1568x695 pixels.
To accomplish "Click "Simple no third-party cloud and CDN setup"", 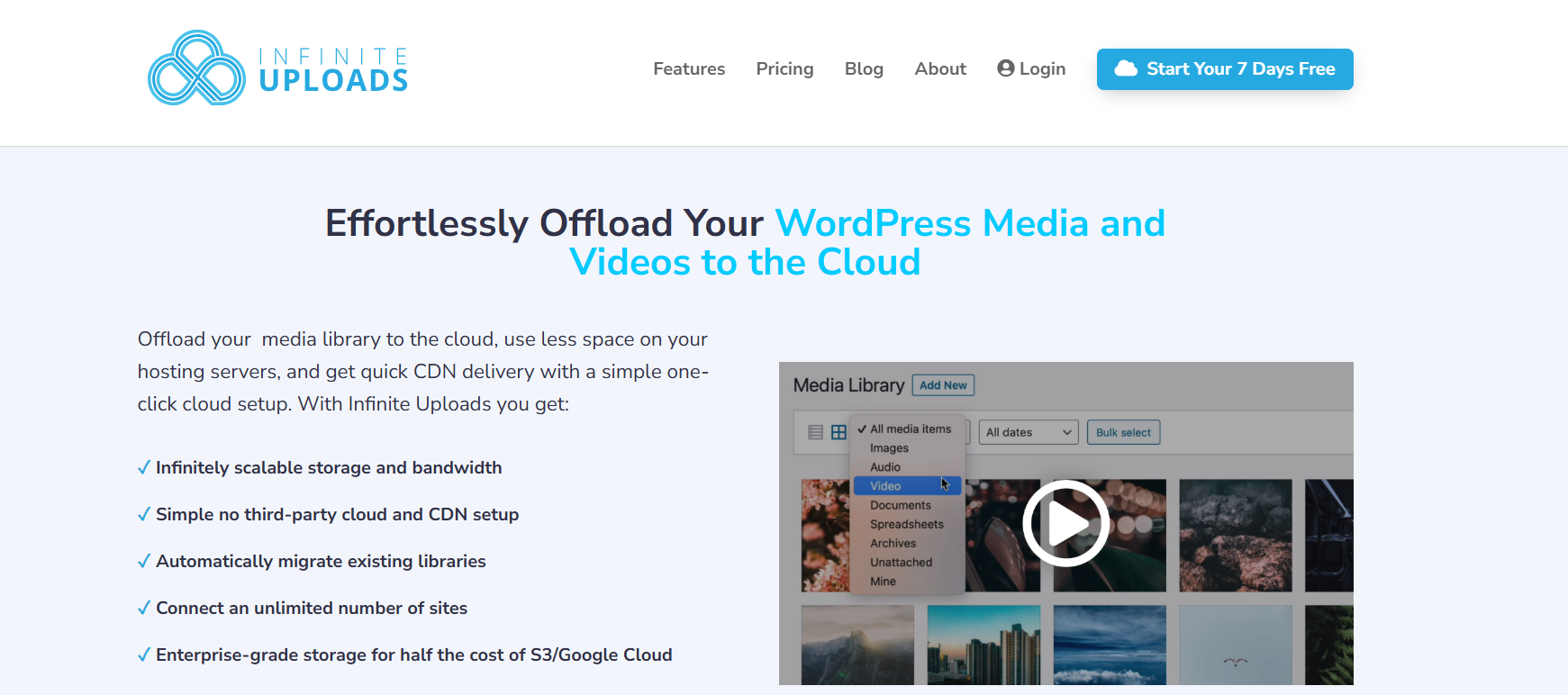I will pyautogui.click(x=338, y=514).
